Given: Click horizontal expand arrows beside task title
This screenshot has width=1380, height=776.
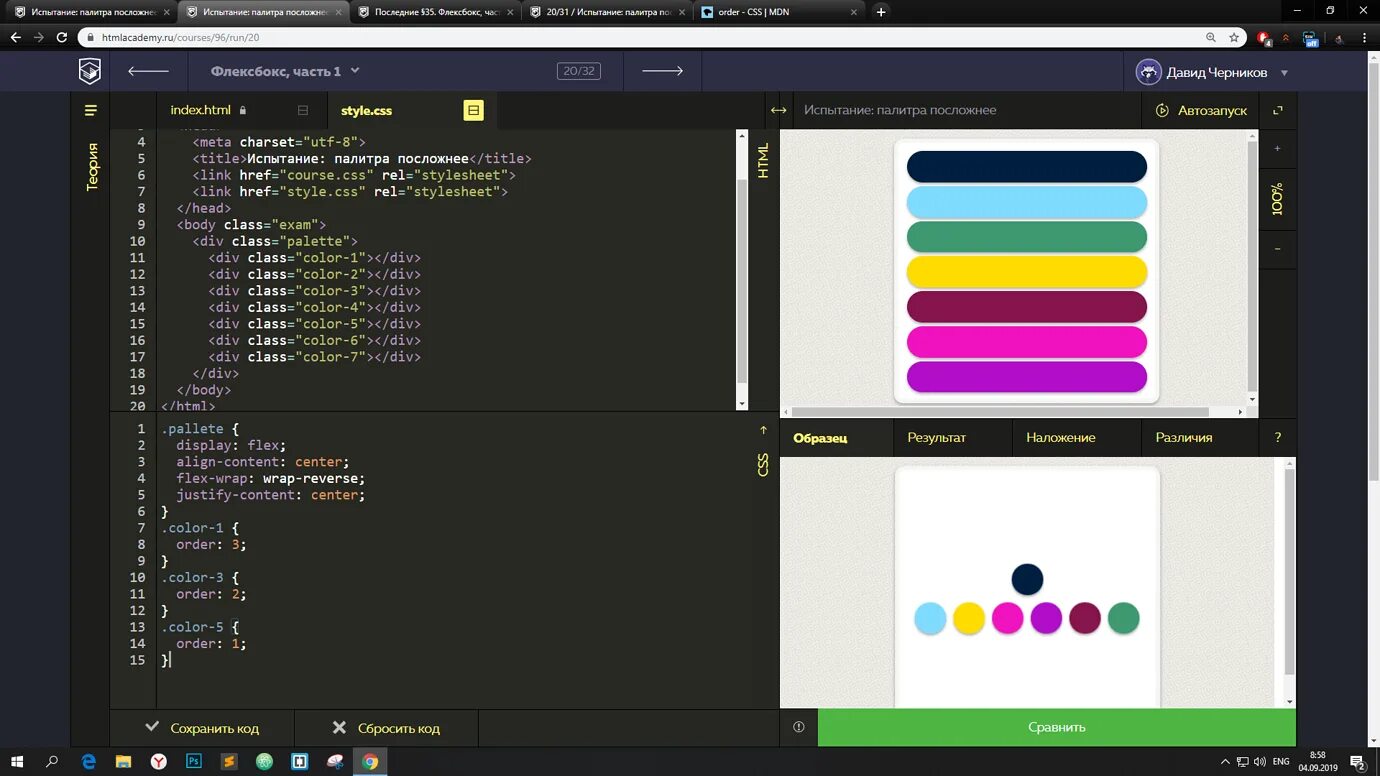Looking at the screenshot, I should pos(778,110).
